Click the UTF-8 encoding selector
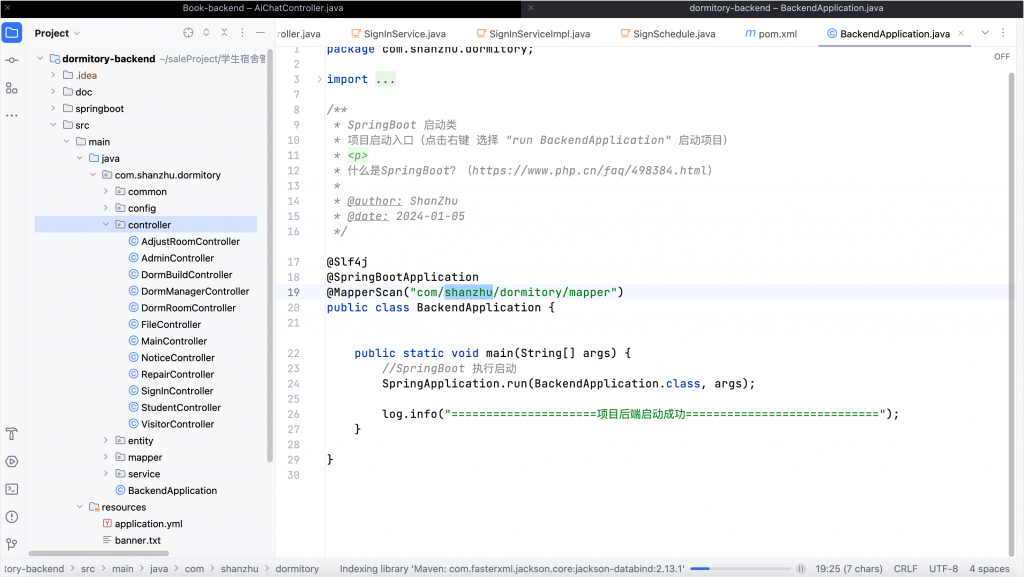 (x=942, y=569)
